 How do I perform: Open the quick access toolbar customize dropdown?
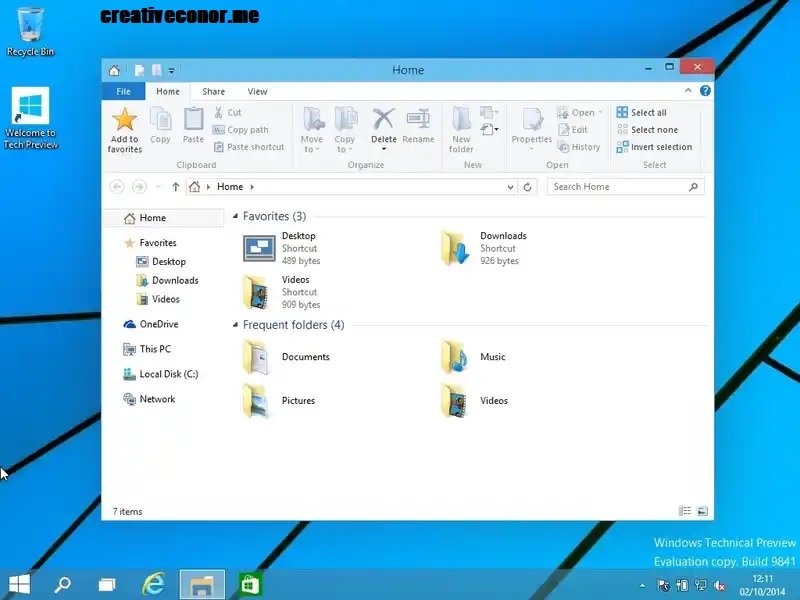171,70
